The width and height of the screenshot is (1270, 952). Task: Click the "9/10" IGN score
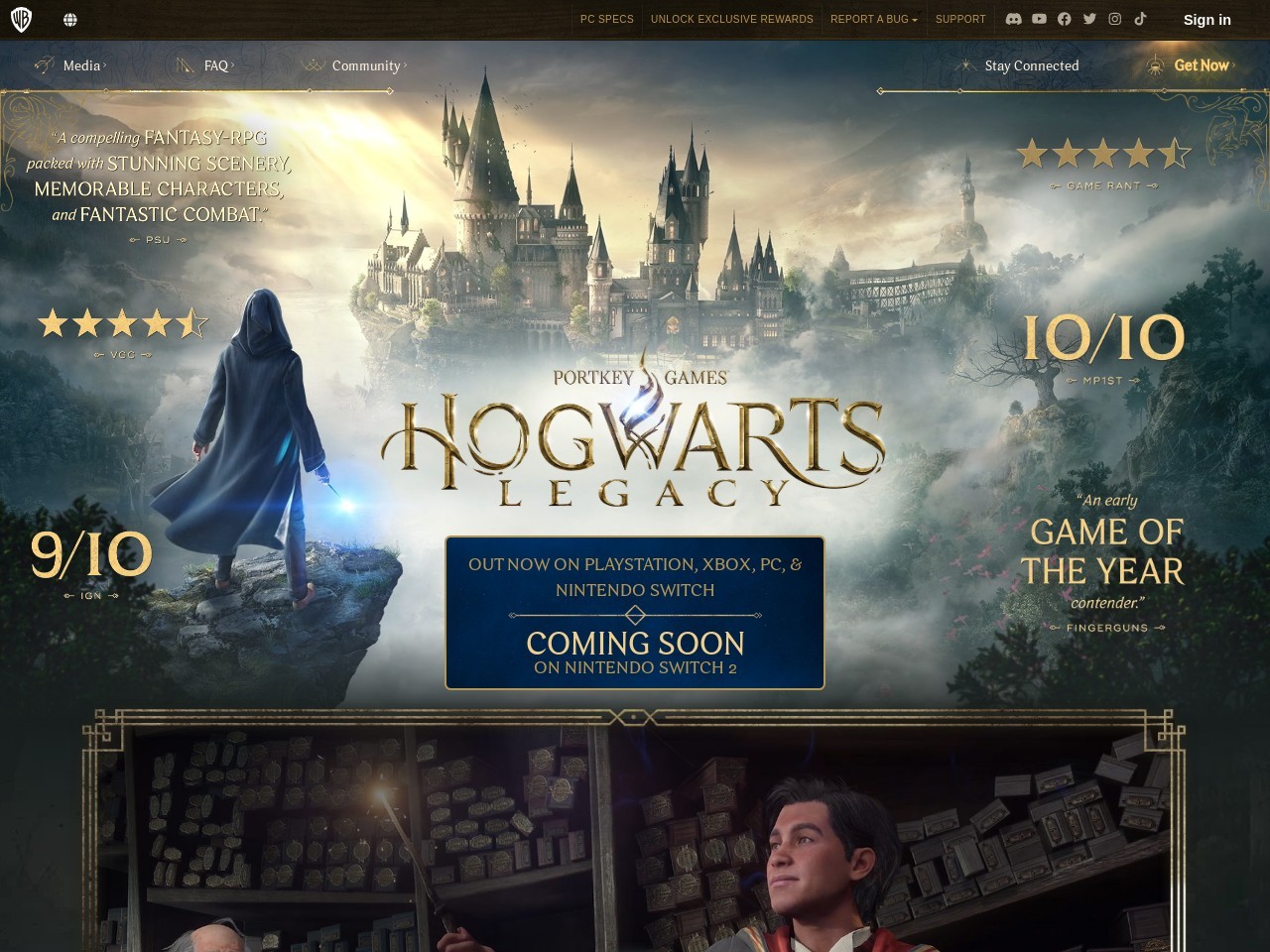91,553
